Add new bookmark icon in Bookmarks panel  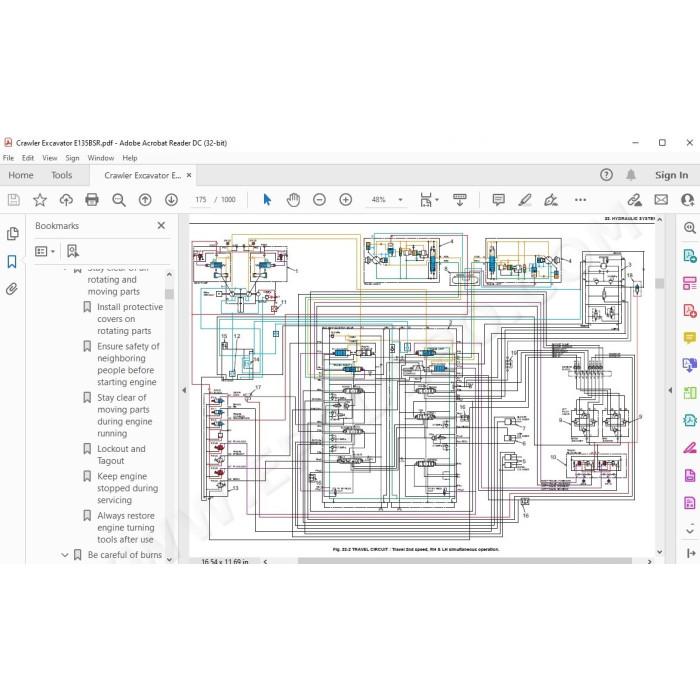[x=72, y=251]
